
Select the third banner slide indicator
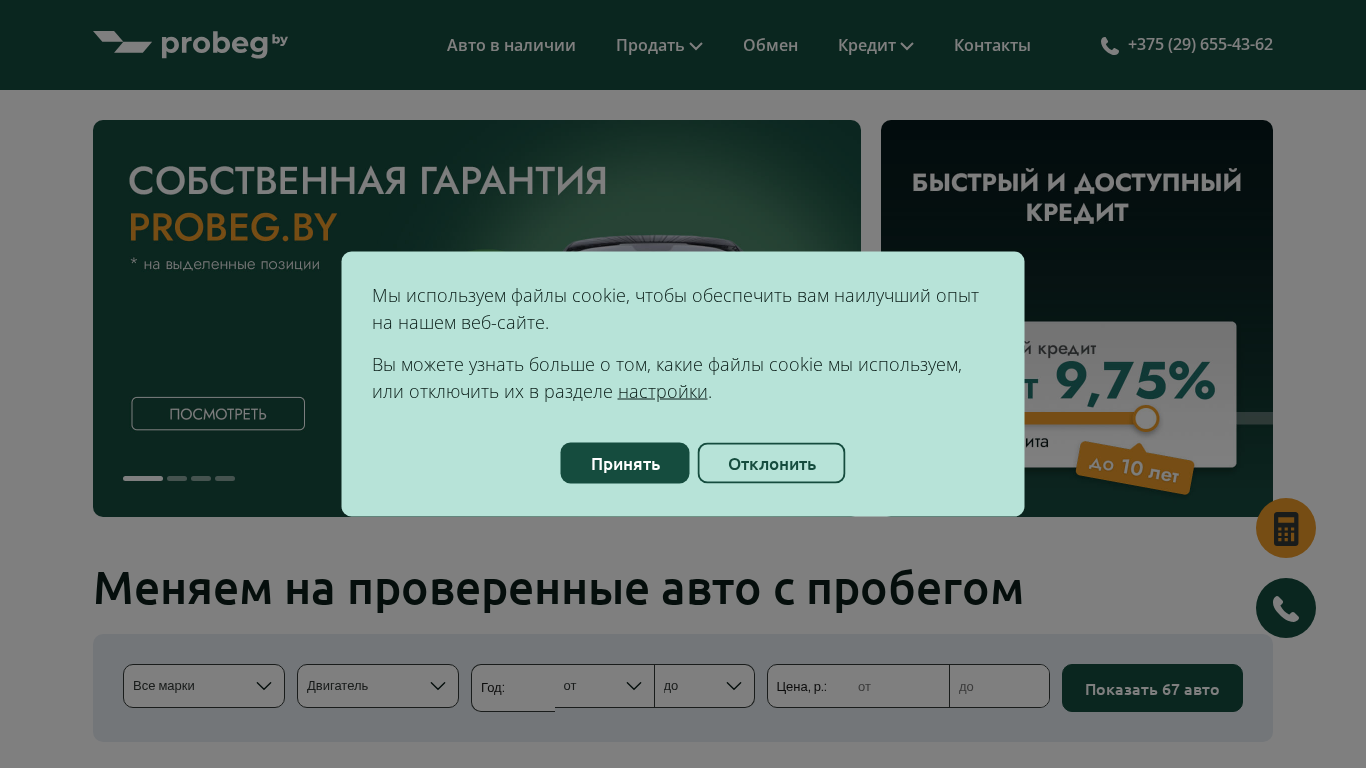[201, 479]
